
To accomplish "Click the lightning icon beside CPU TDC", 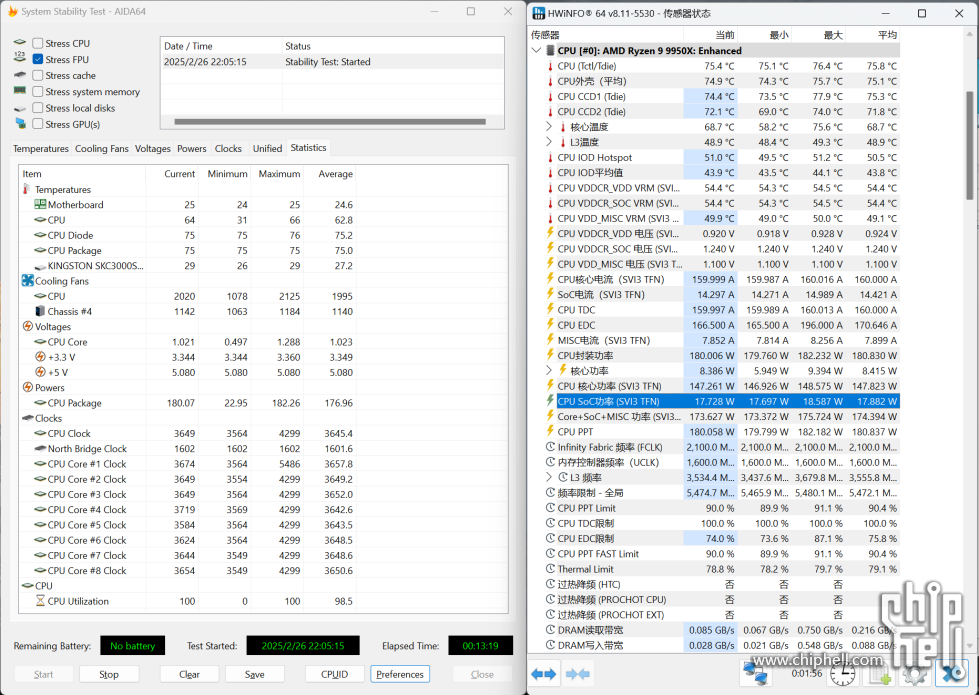I will [x=550, y=310].
